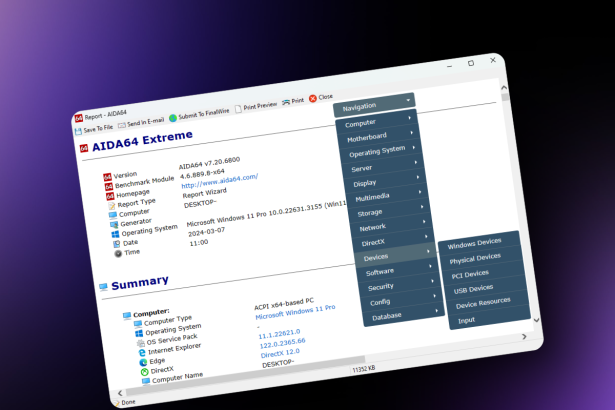This screenshot has height=410, width=615.
Task: Expand the Server submenu arrow
Action: 416,162
